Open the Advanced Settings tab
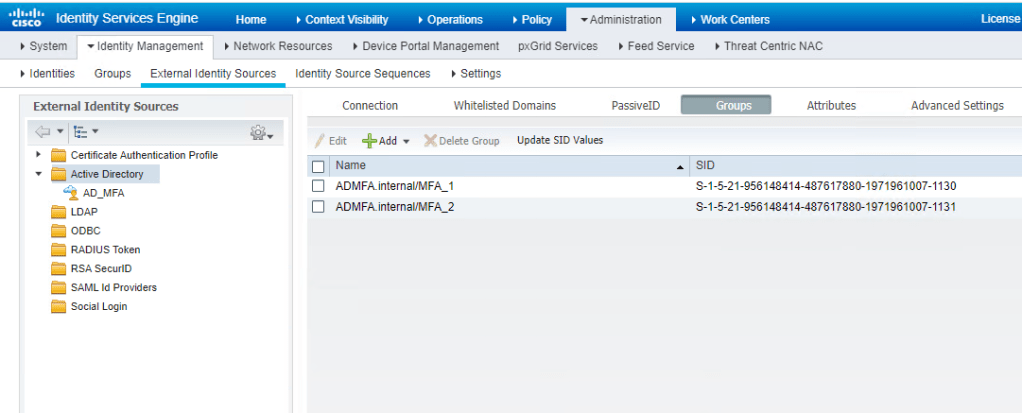Image resolution: width=1022 pixels, height=413 pixels. 956,106
